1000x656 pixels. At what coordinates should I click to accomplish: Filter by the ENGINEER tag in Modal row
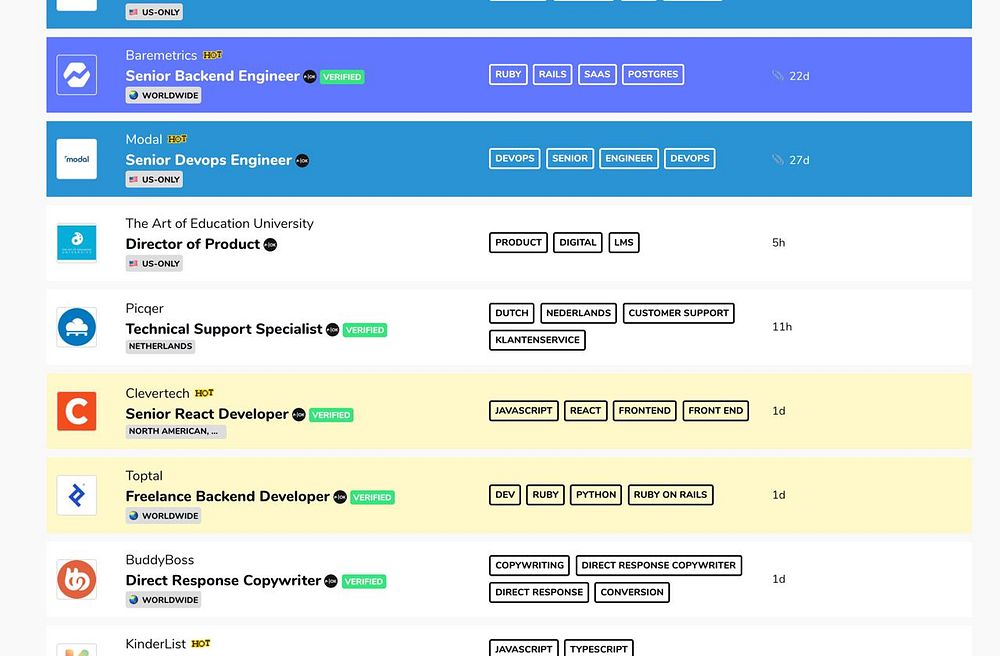[x=629, y=159]
